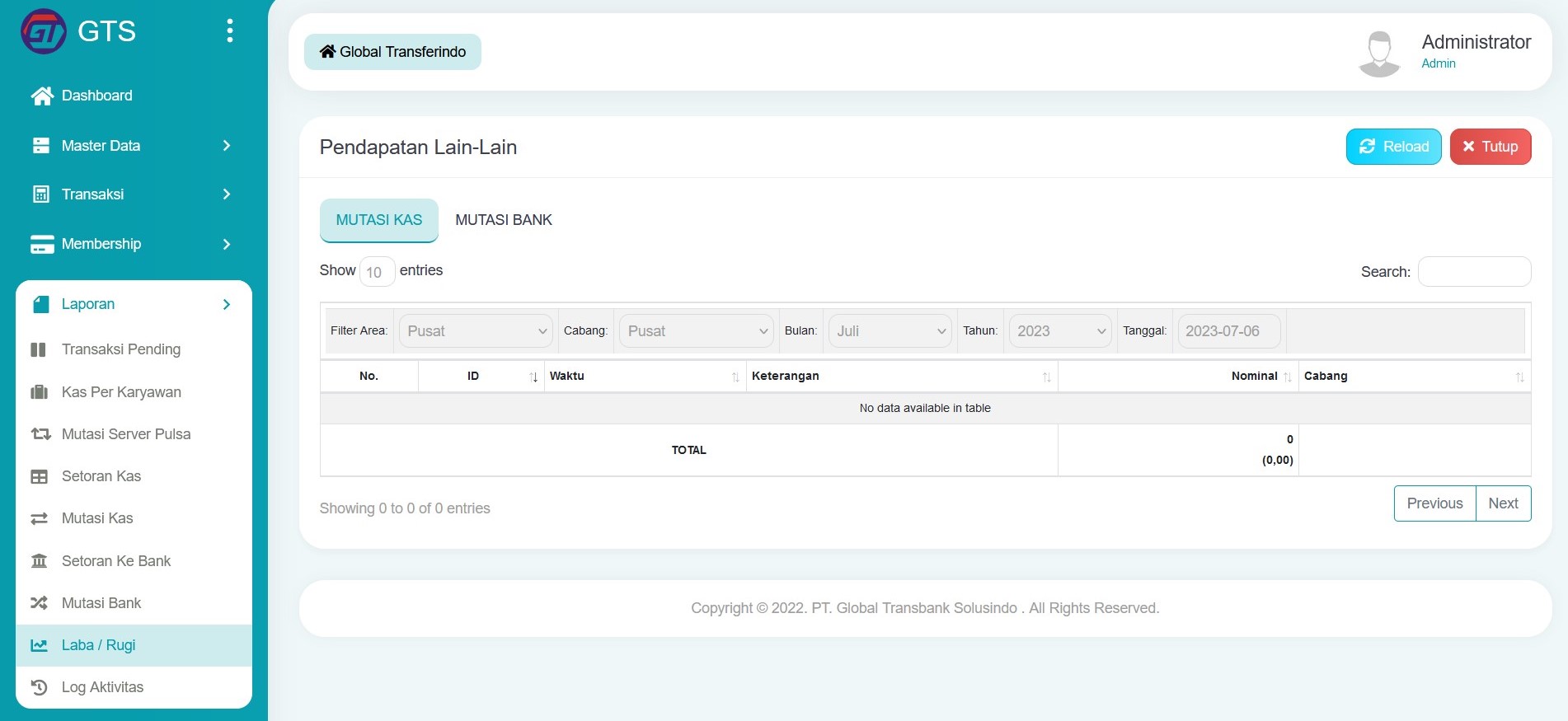The image size is (1568, 721).
Task: Click the home icon in Global Transferindo
Action: [327, 51]
